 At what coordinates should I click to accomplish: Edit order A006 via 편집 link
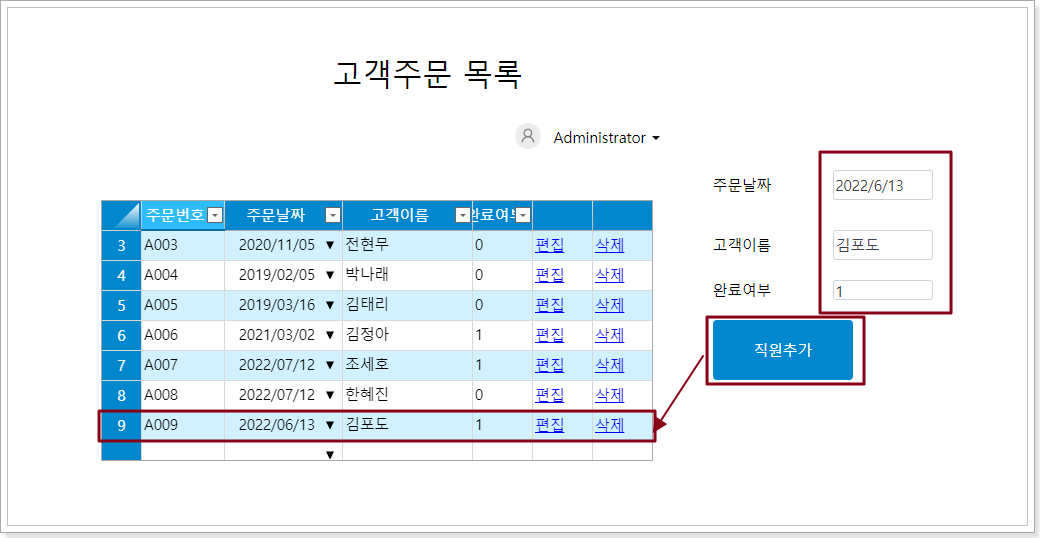[549, 335]
